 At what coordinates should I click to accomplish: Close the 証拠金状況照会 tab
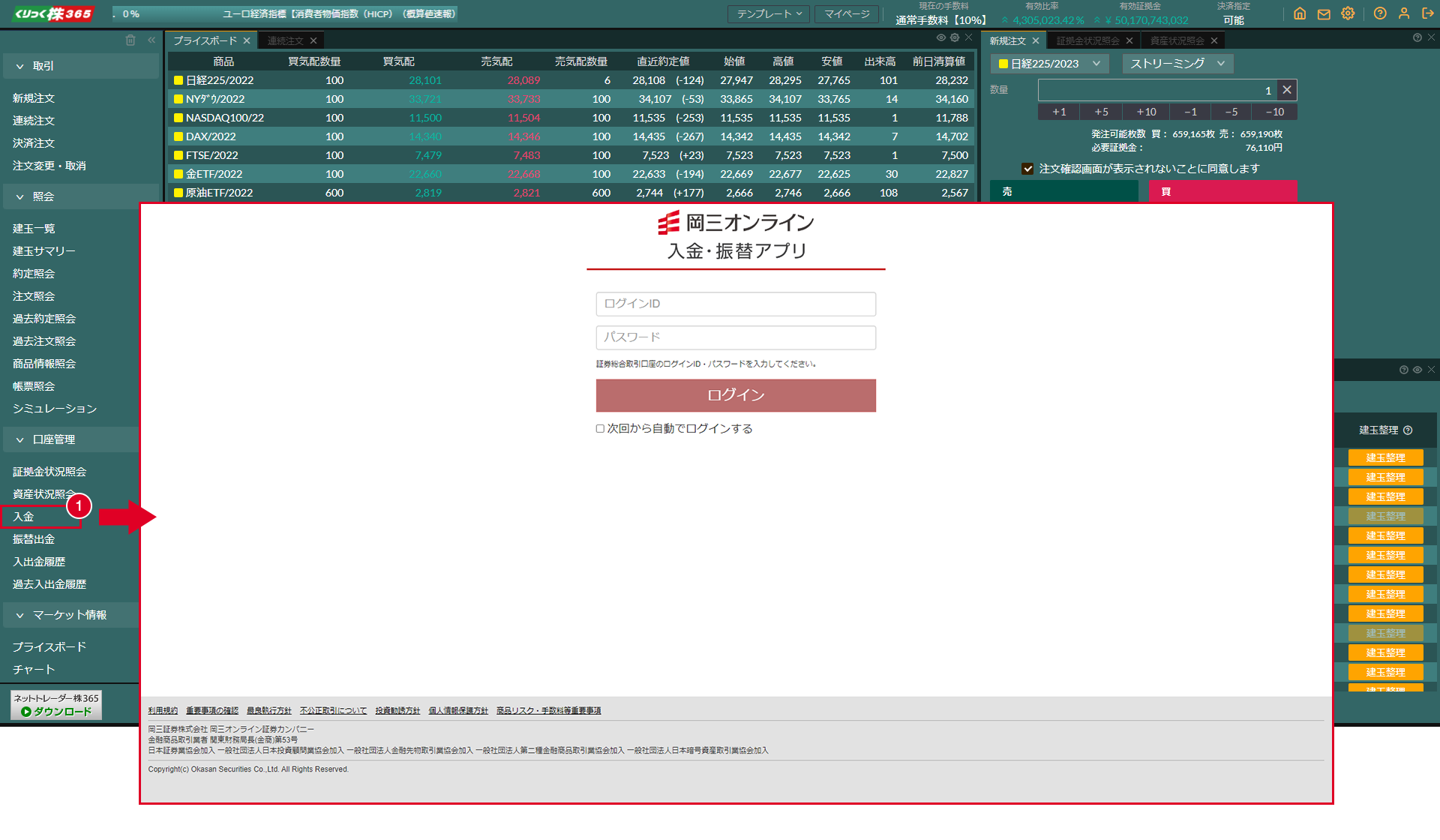tap(1129, 40)
